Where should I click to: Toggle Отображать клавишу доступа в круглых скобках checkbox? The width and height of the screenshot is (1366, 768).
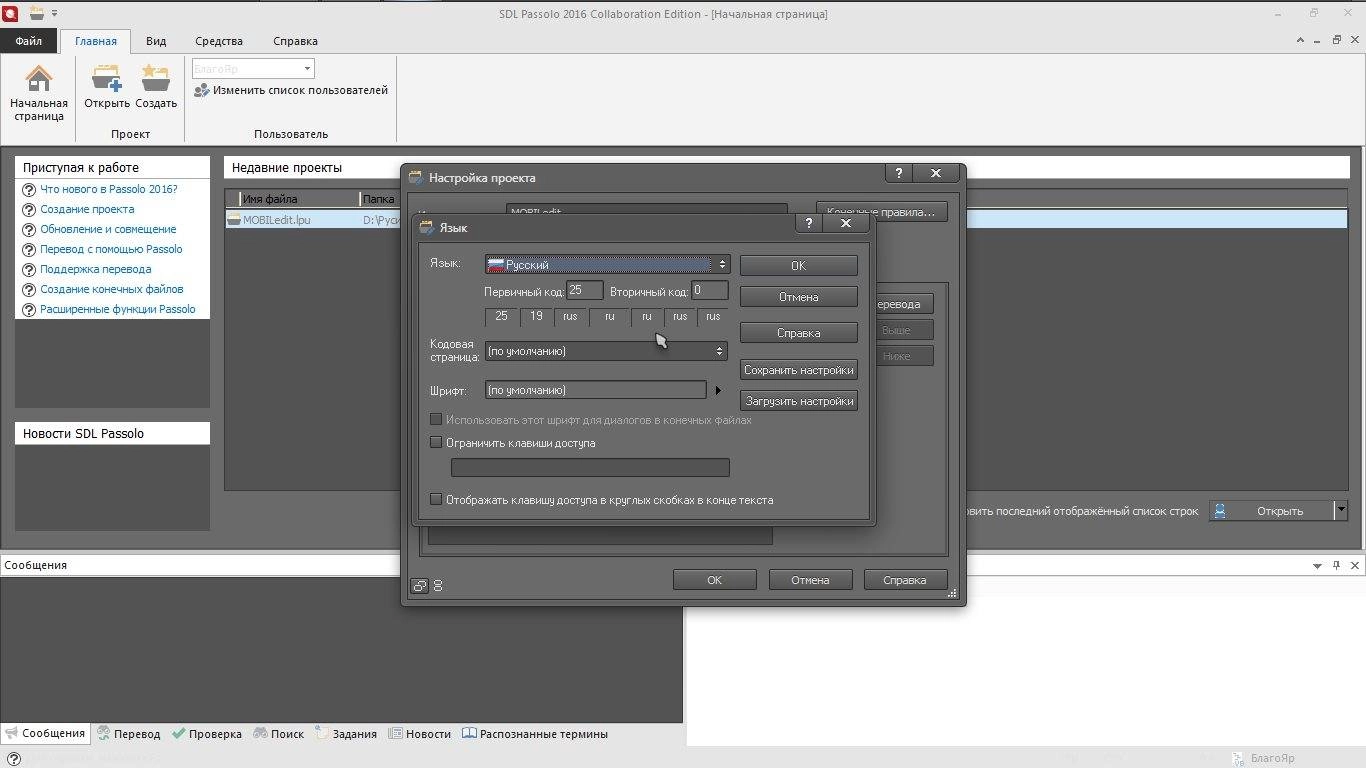436,499
